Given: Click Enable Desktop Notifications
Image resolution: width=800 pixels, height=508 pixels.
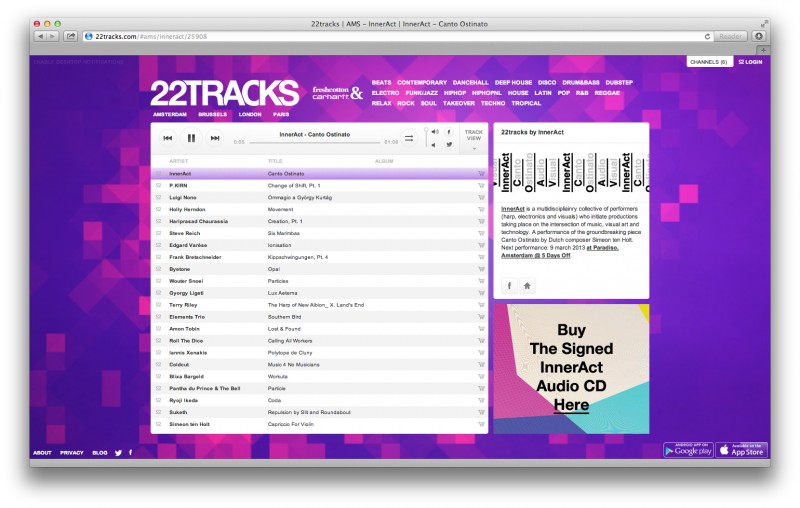Looking at the screenshot, I should point(79,62).
